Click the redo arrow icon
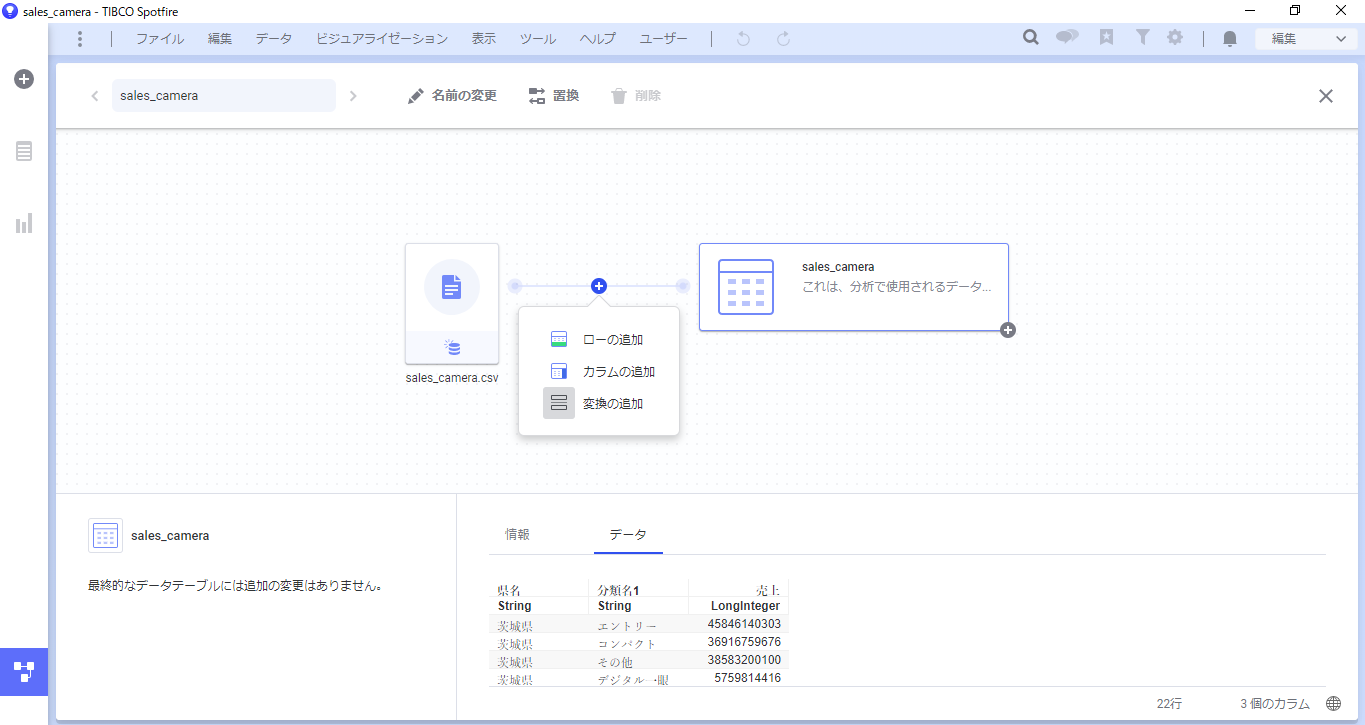 click(x=784, y=39)
